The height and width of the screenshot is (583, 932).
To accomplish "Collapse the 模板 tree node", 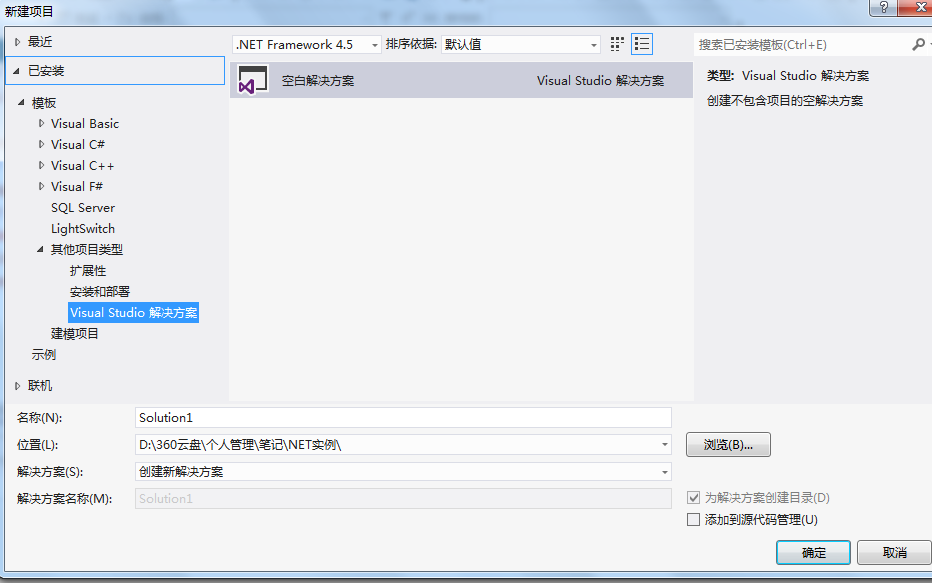I will (21, 102).
